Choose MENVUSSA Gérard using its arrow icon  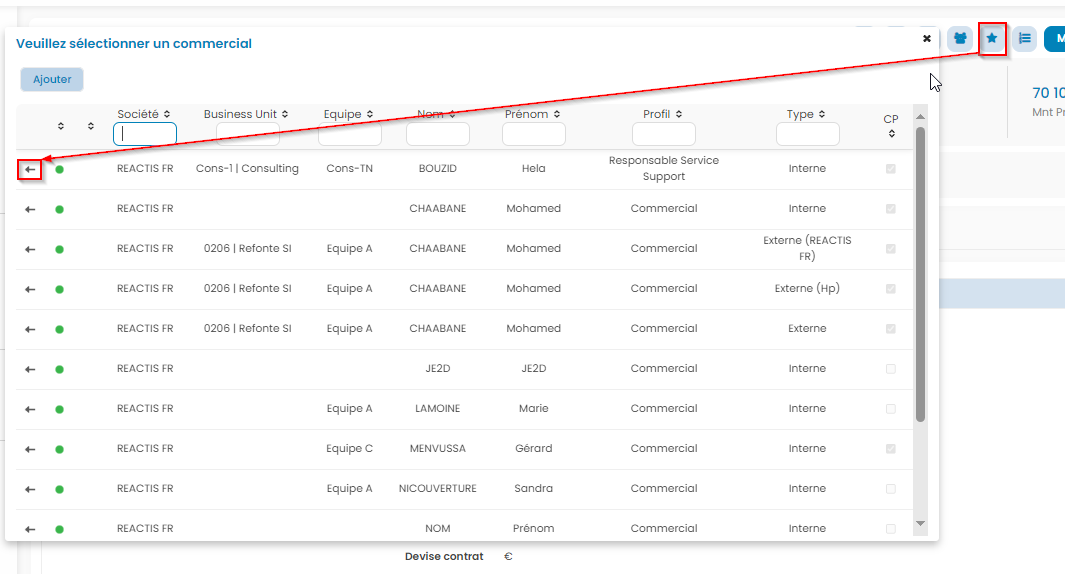click(30, 449)
